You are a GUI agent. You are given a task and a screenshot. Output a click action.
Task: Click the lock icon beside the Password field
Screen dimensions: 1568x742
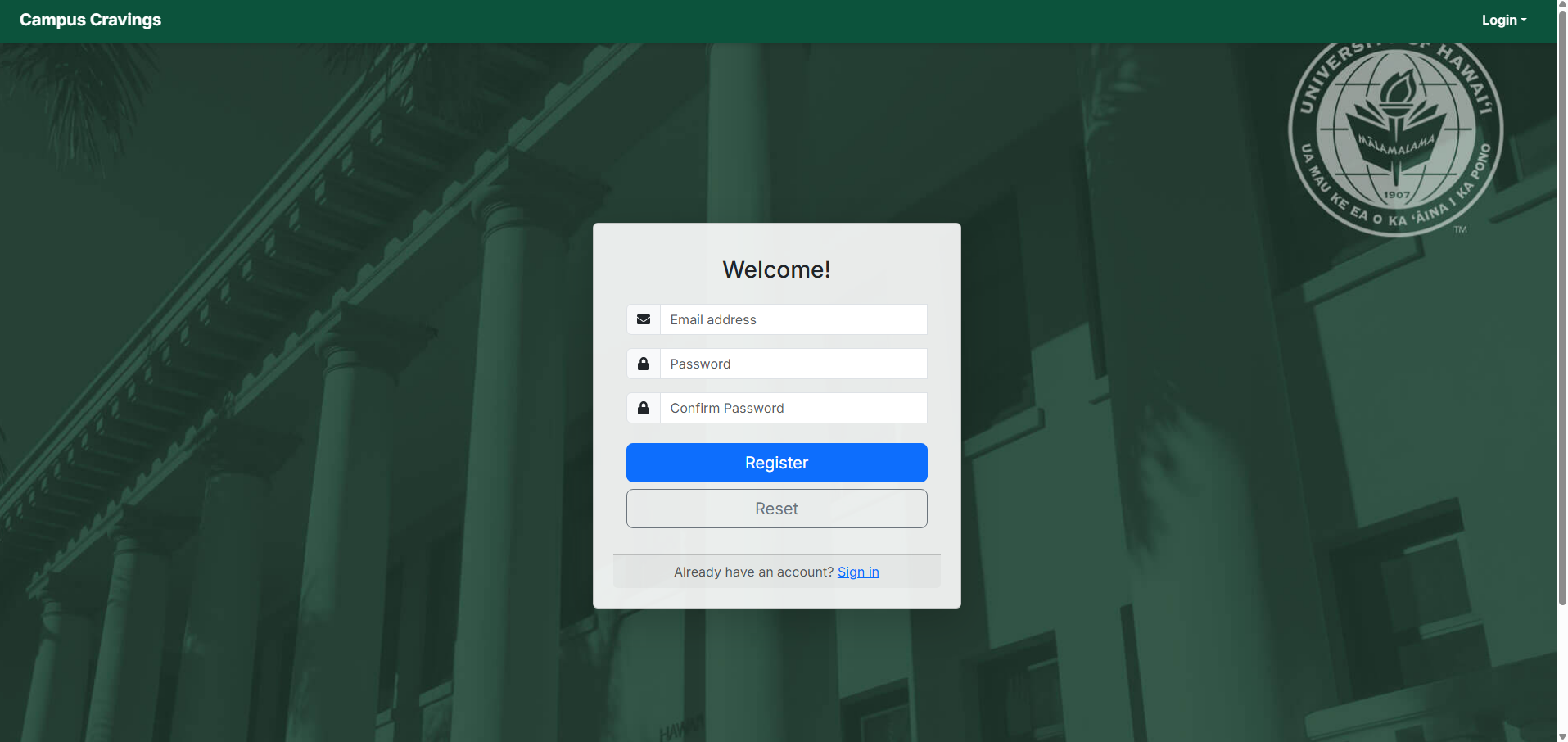tap(644, 364)
